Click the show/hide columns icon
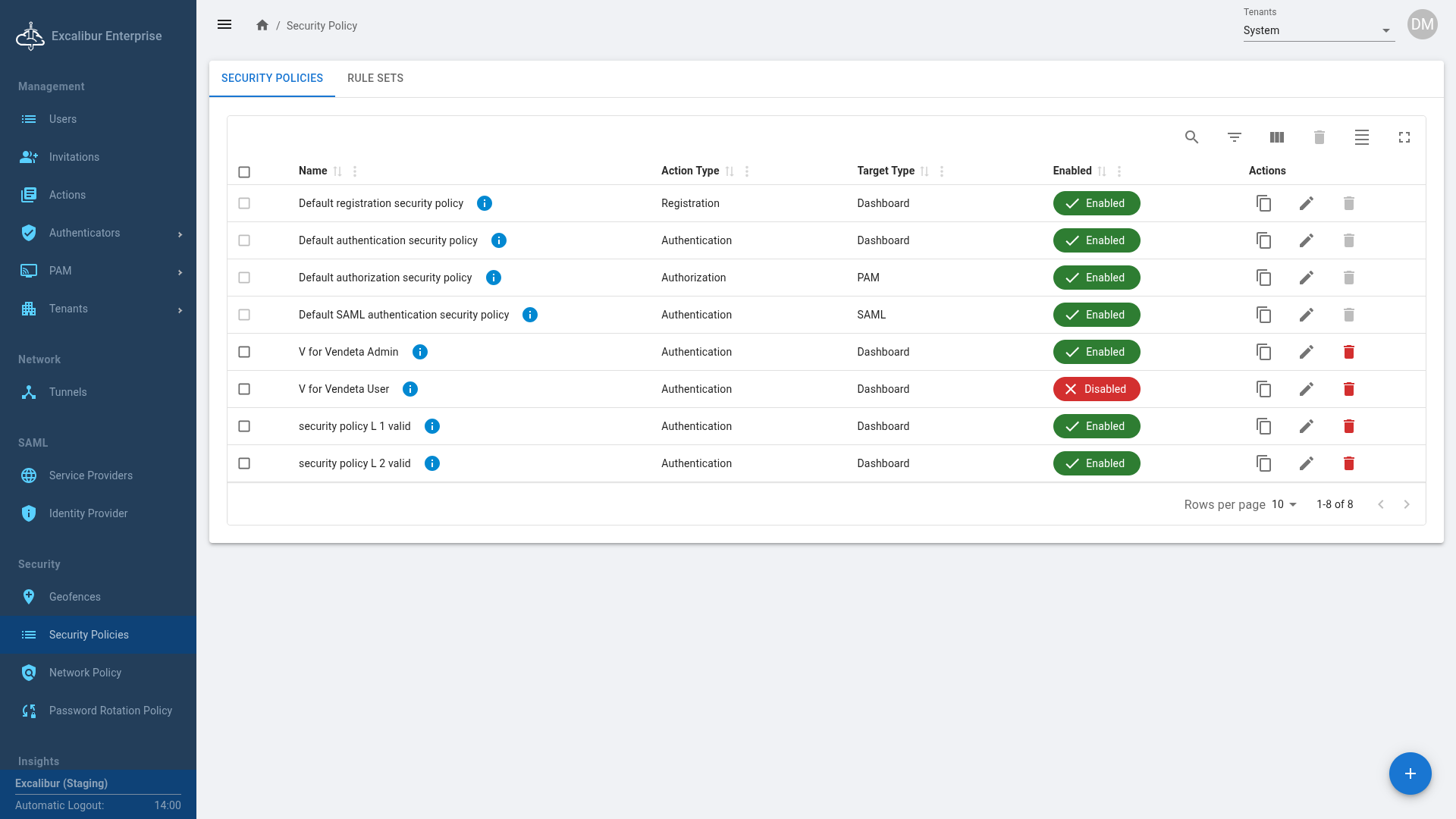The width and height of the screenshot is (1456, 819). pos(1276,137)
